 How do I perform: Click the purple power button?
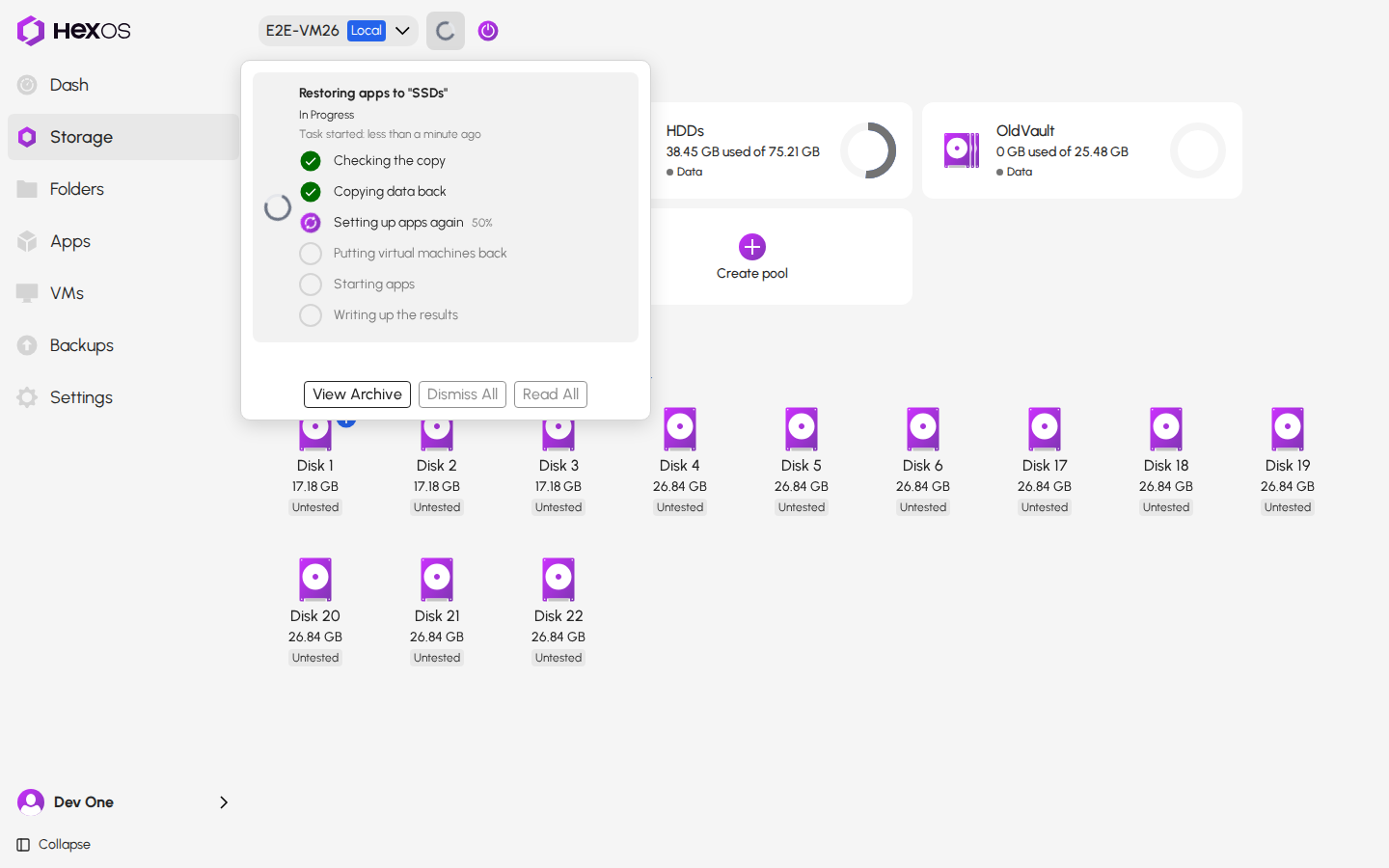pyautogui.click(x=488, y=31)
